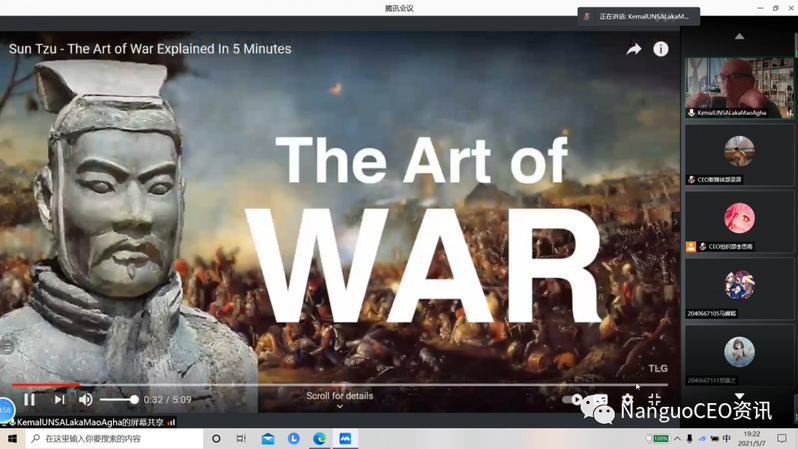Seek along the red video progress bar
Screen dimensions: 798x449
(x=339, y=385)
